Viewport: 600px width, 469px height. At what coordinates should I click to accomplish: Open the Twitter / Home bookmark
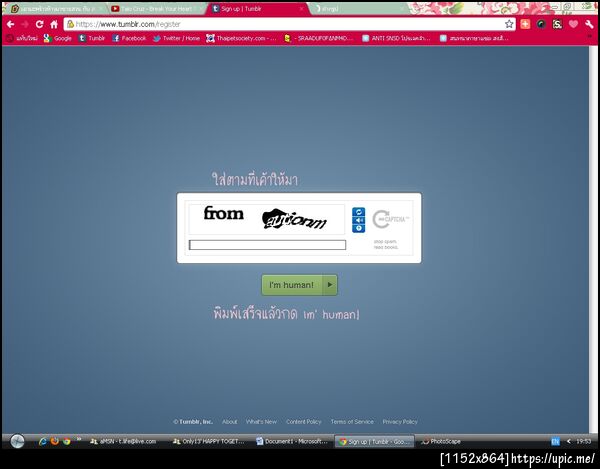point(176,38)
